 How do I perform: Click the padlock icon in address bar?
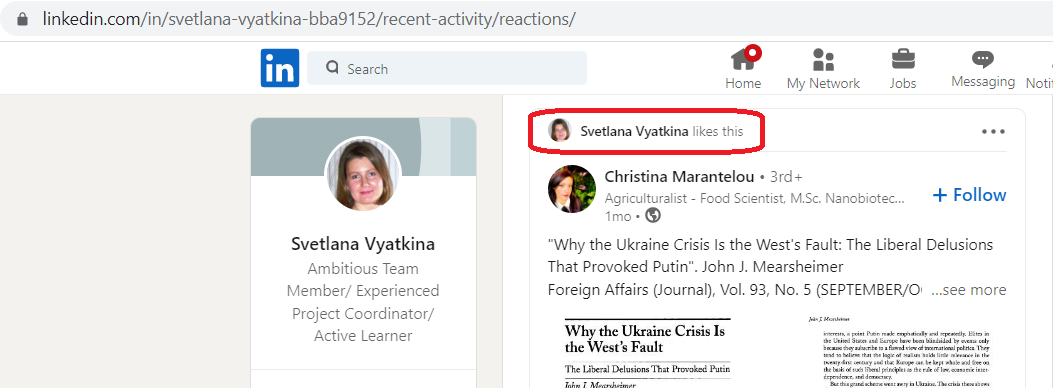[x=23, y=19]
